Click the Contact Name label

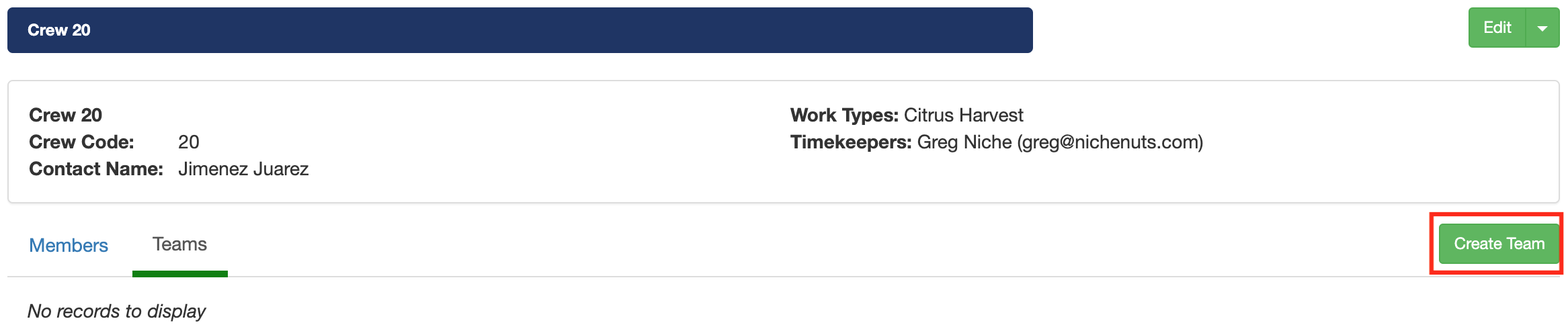(x=96, y=169)
